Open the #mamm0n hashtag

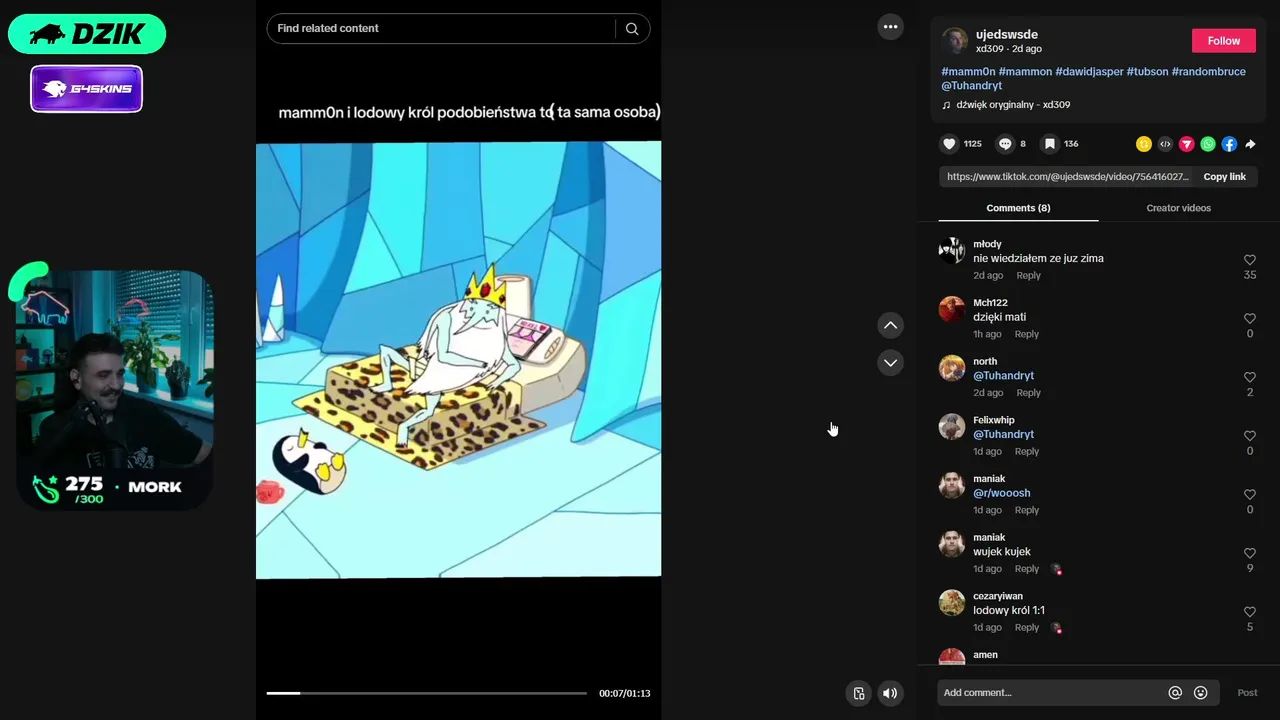[968, 72]
